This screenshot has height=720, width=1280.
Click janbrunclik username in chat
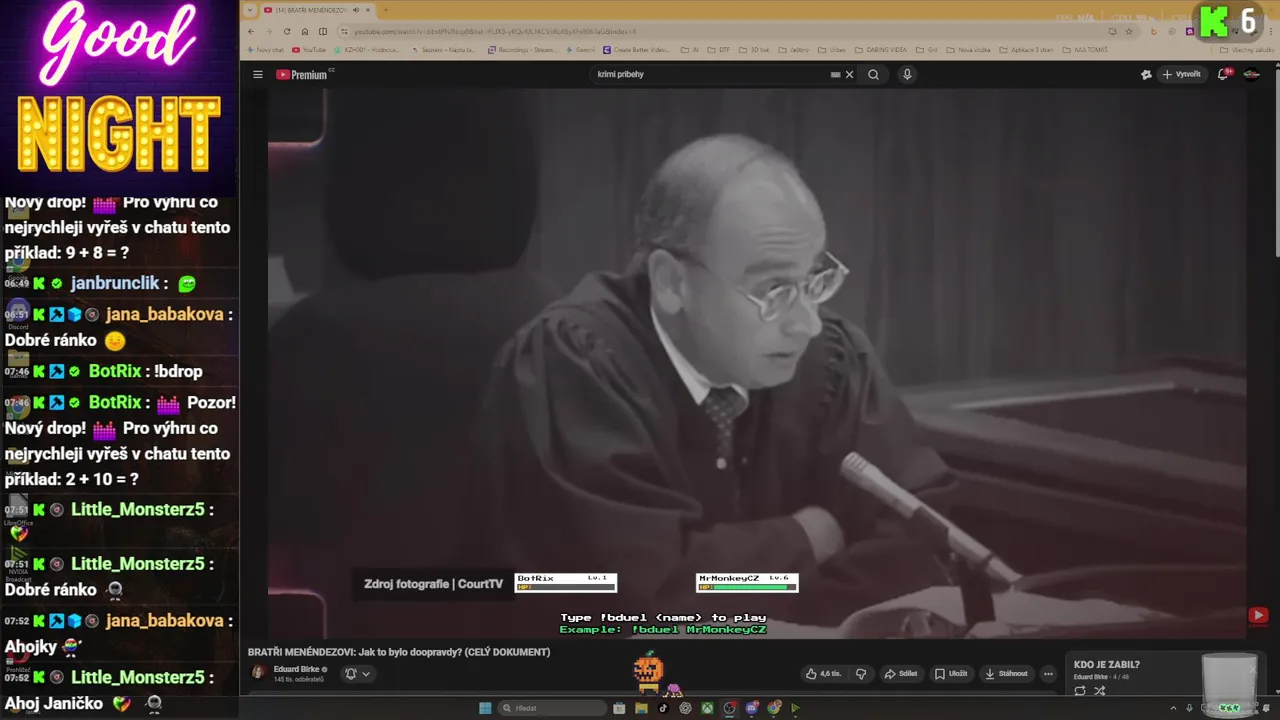115,283
